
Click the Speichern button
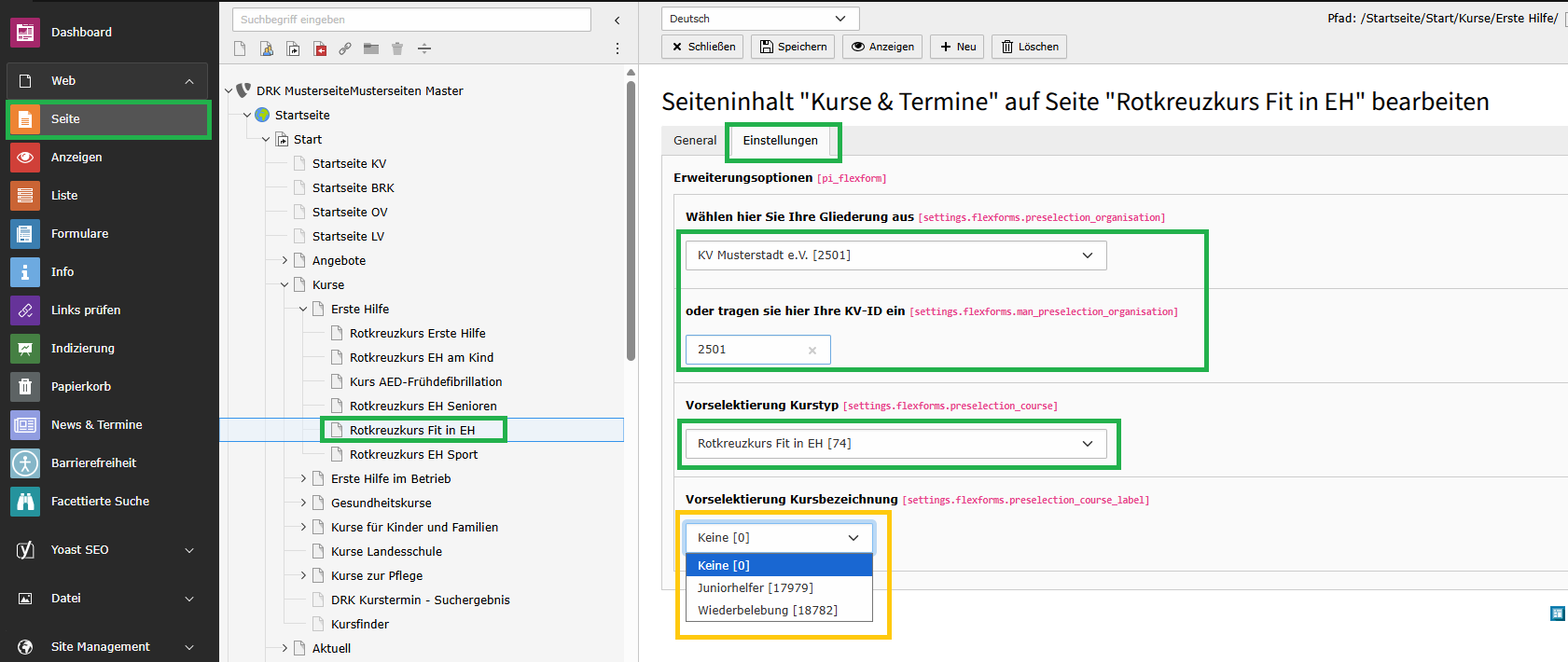(x=793, y=47)
